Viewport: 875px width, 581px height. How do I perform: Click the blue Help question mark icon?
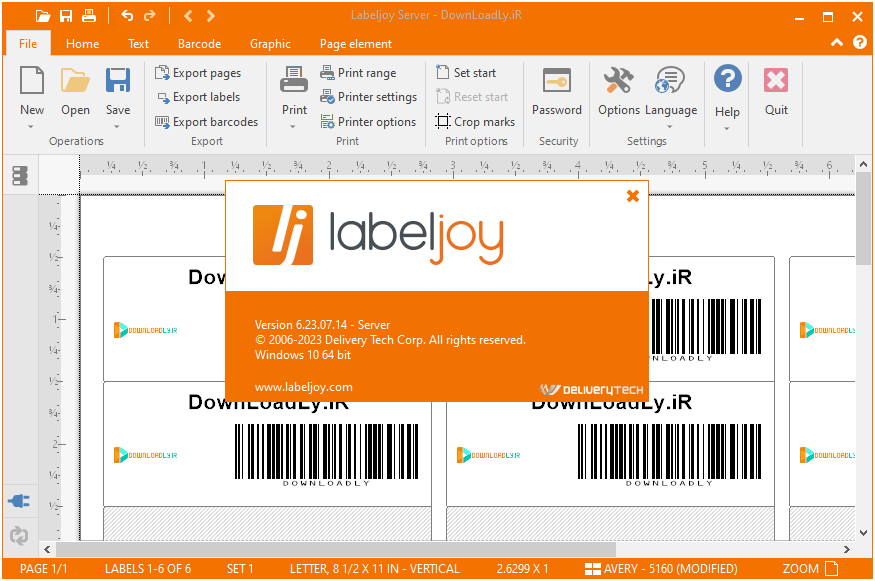pos(728,79)
